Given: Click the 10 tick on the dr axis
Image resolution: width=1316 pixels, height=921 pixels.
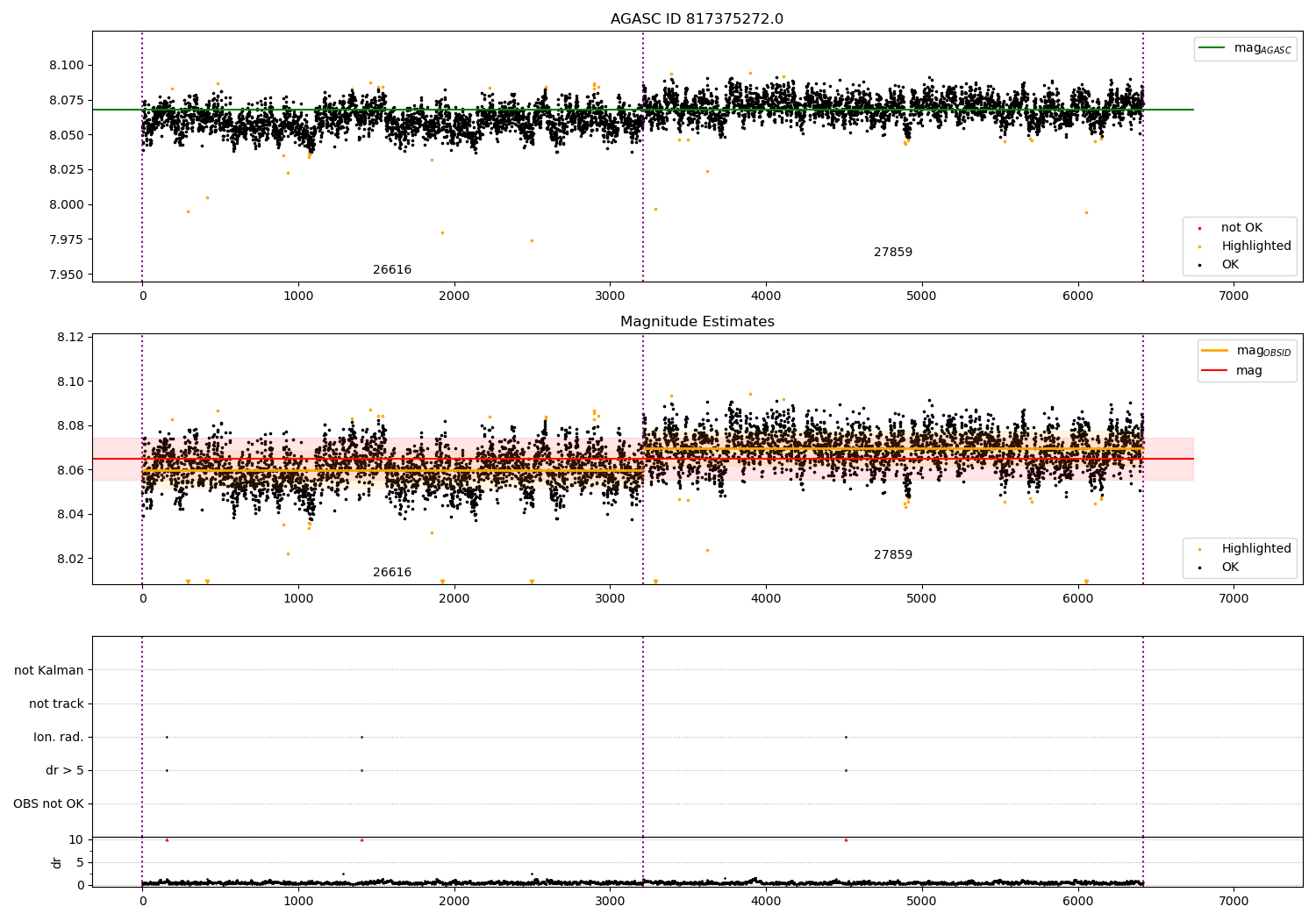Looking at the screenshot, I should click(x=76, y=839).
